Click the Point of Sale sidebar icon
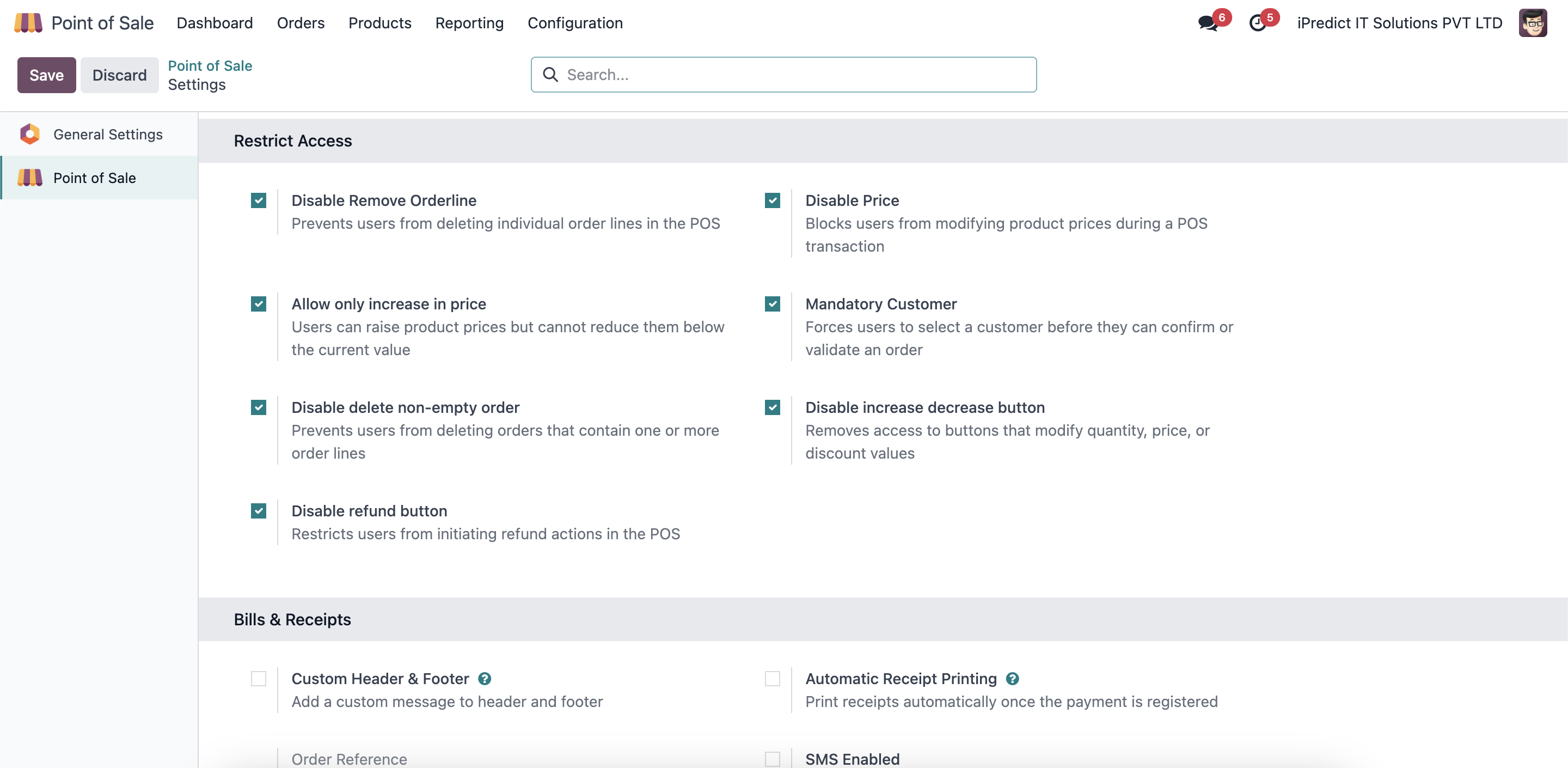The width and height of the screenshot is (1568, 768). (30, 178)
